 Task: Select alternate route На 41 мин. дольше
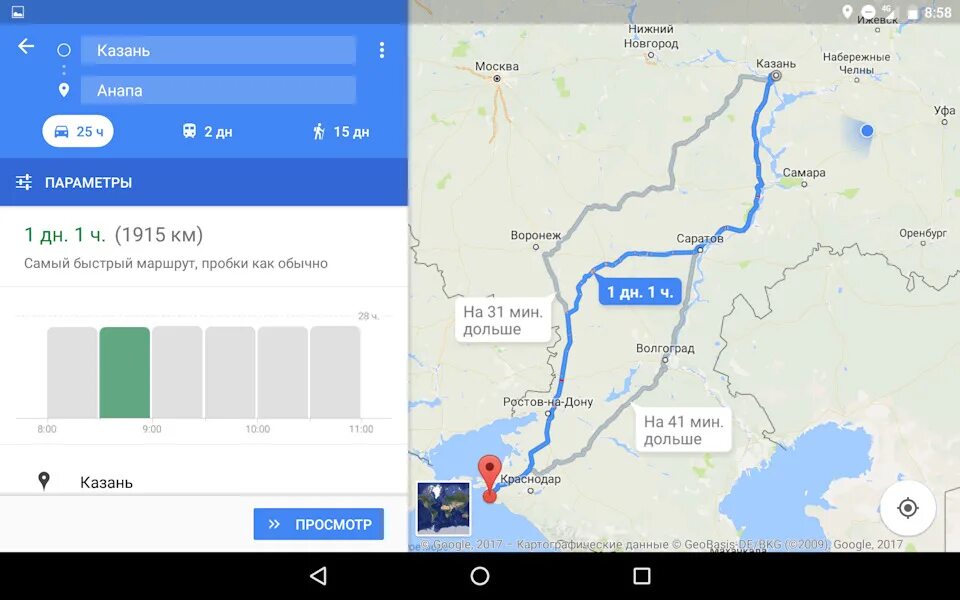(683, 430)
